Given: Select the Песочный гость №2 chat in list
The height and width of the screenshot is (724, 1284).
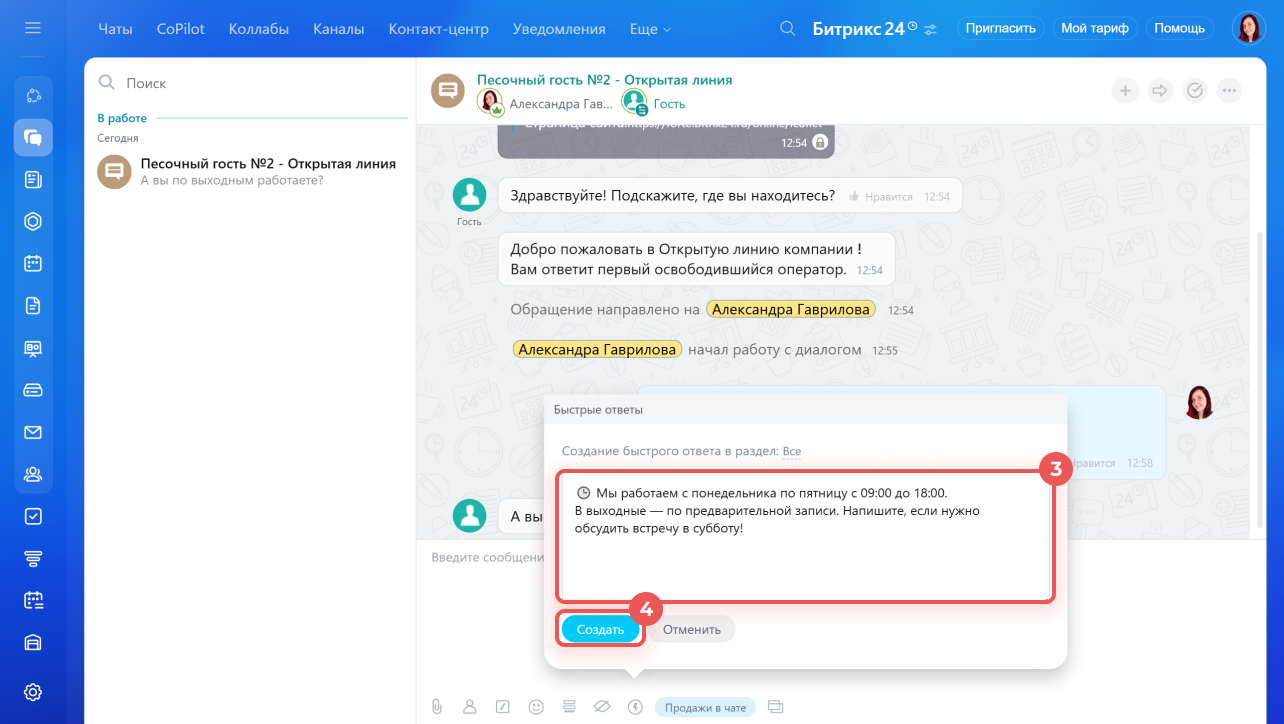Looking at the screenshot, I should pyautogui.click(x=250, y=171).
